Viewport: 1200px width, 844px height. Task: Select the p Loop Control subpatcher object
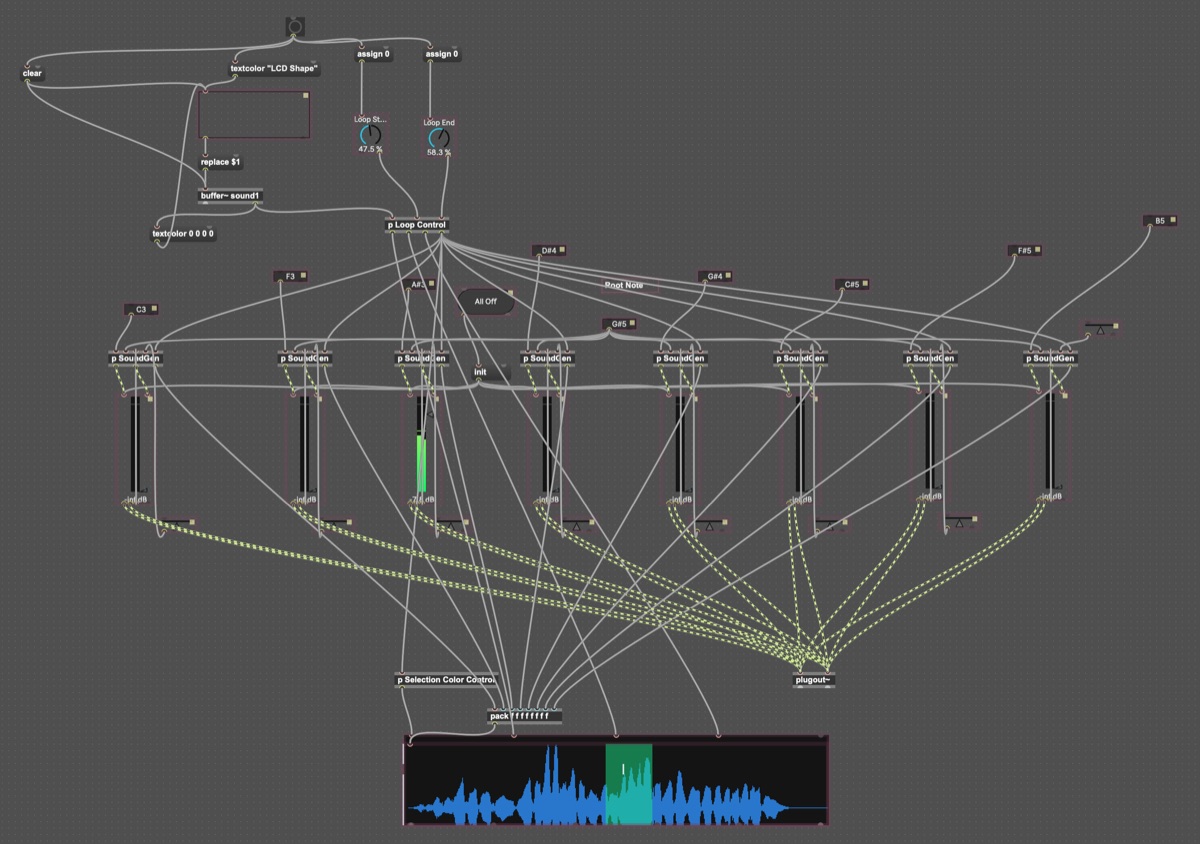[417, 225]
